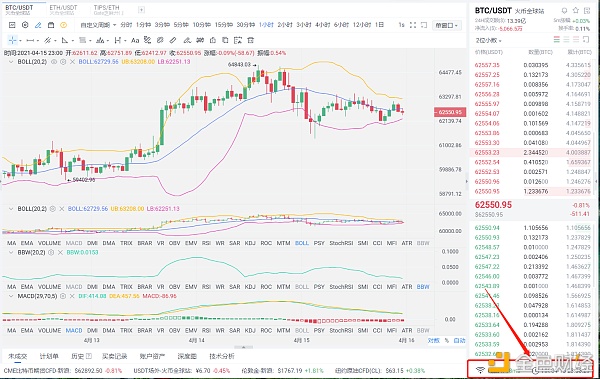Switch to TIPS/ETH chart tab
This screenshot has width=600, height=379.
pyautogui.click(x=109, y=10)
